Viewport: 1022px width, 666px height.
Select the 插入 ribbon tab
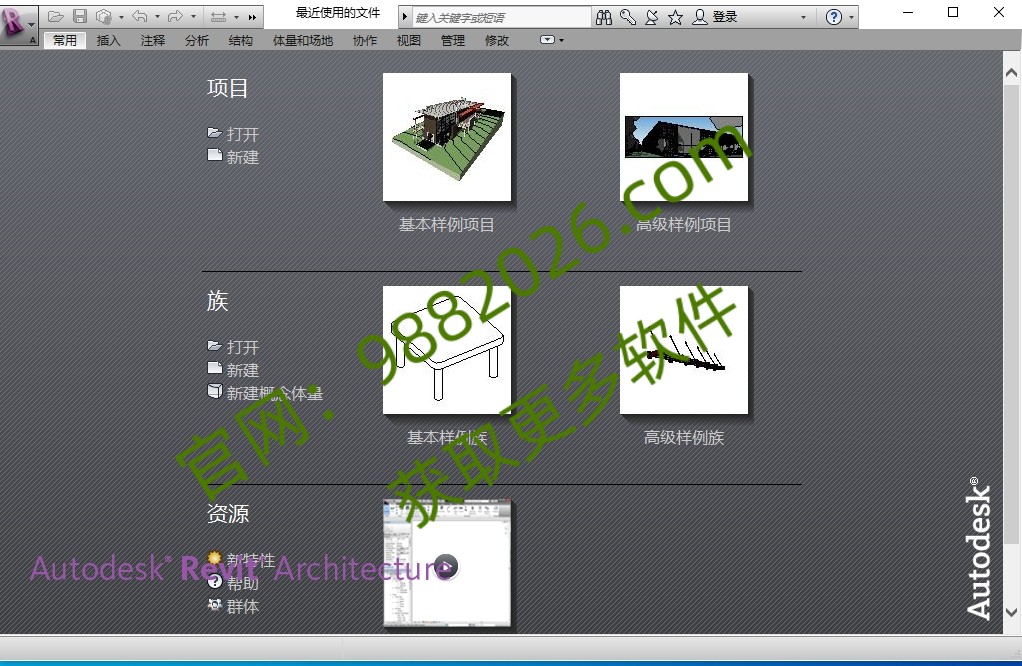(109, 40)
